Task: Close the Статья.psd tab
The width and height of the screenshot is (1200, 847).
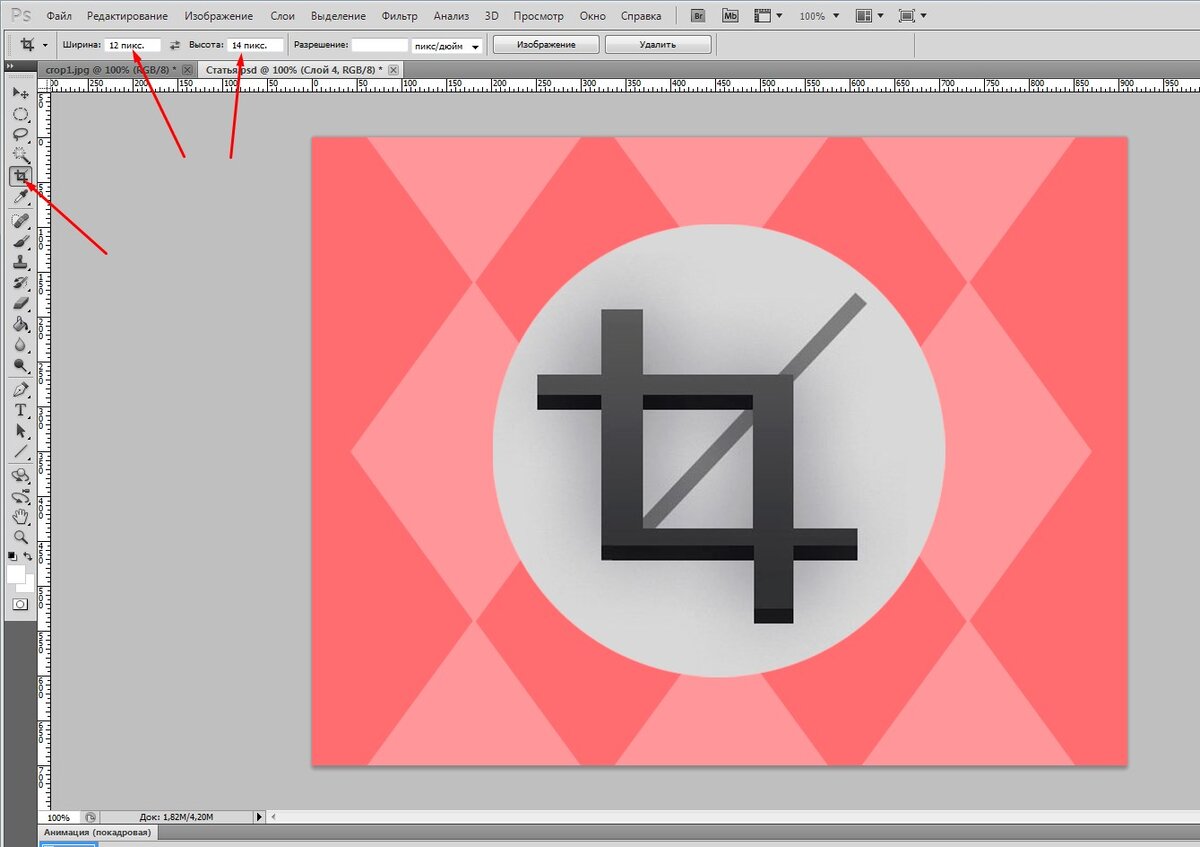Action: [x=393, y=69]
